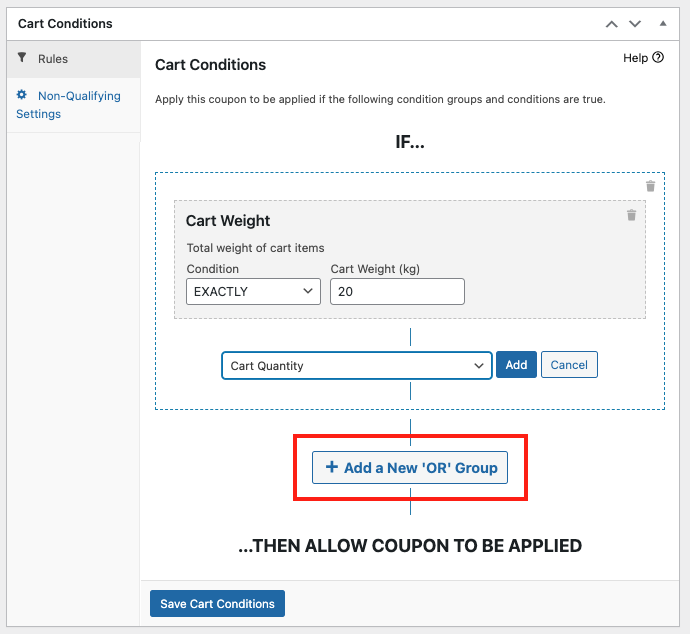Collapse the Cart Conditions panel triangle
This screenshot has width=690, height=634.
pyautogui.click(x=663, y=24)
